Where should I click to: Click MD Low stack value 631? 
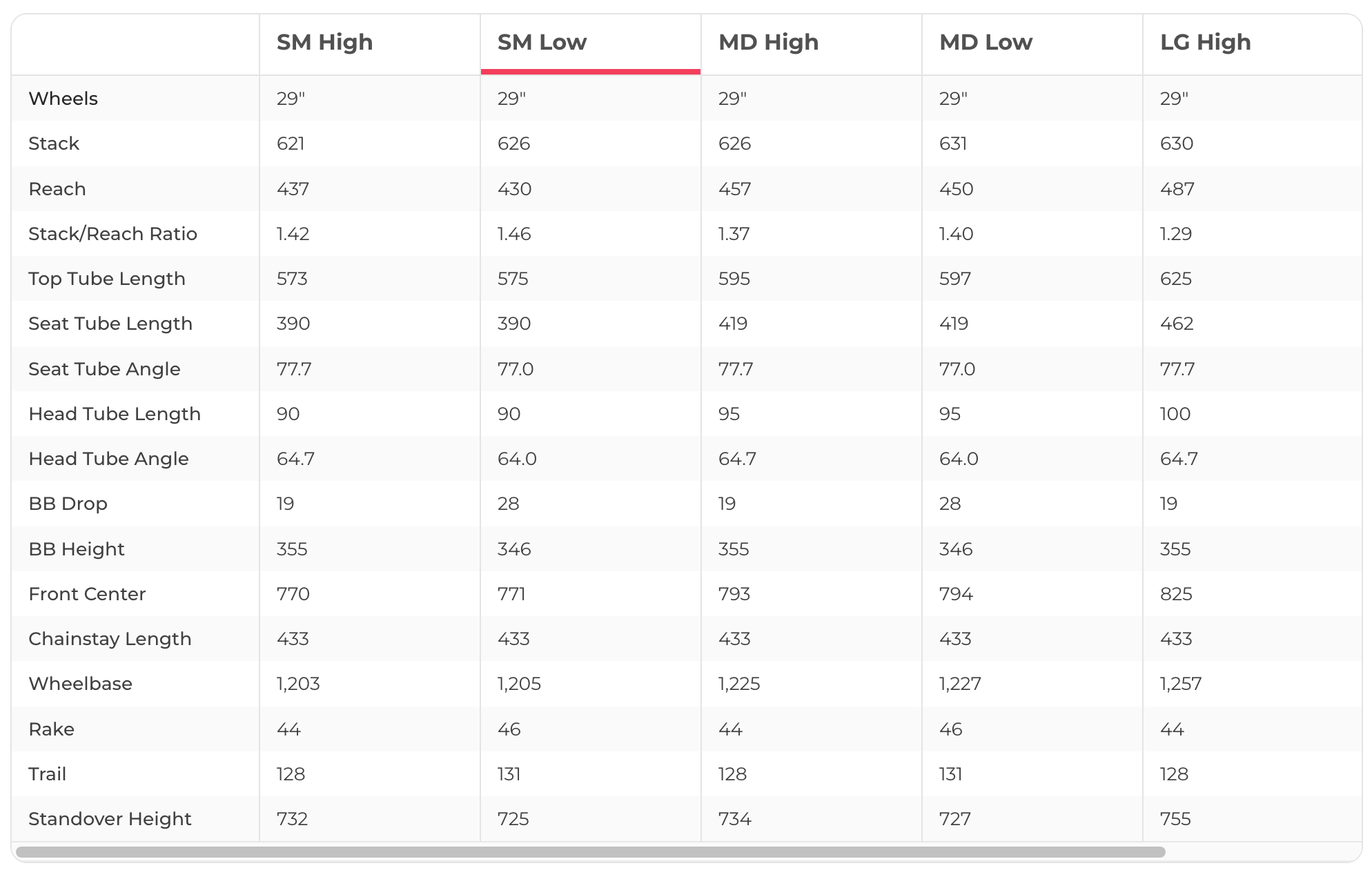pos(953,144)
